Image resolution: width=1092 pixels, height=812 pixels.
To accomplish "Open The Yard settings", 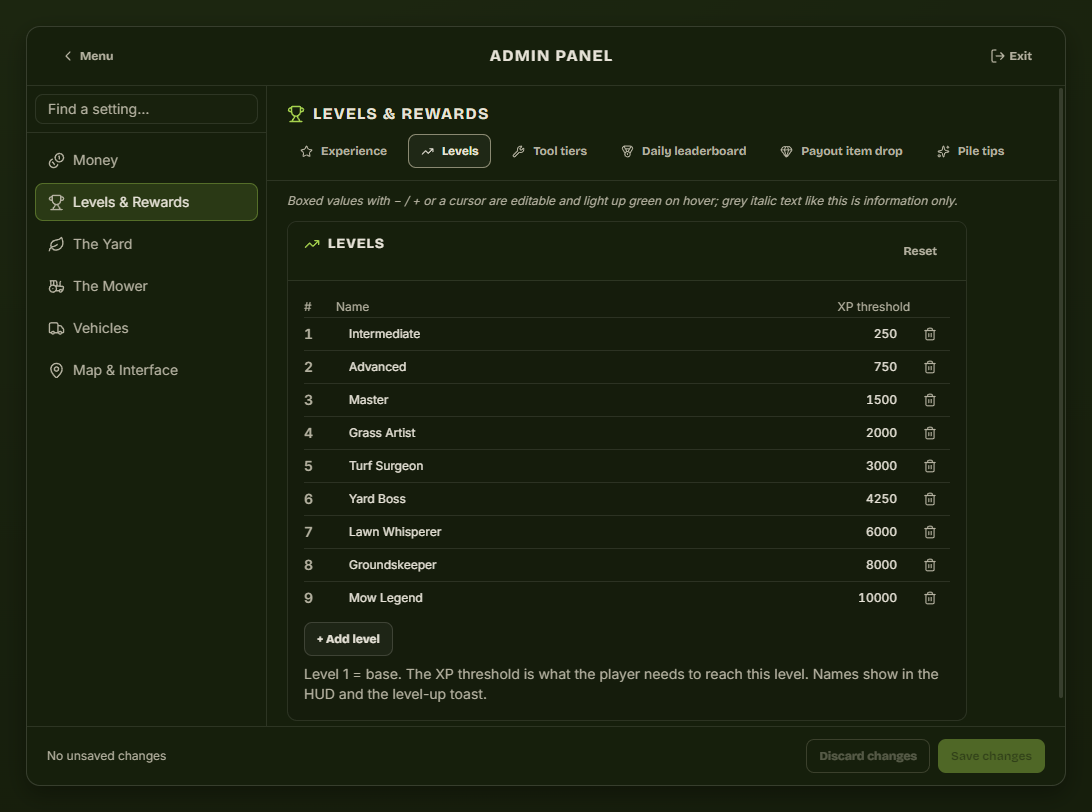I will pyautogui.click(x=146, y=244).
